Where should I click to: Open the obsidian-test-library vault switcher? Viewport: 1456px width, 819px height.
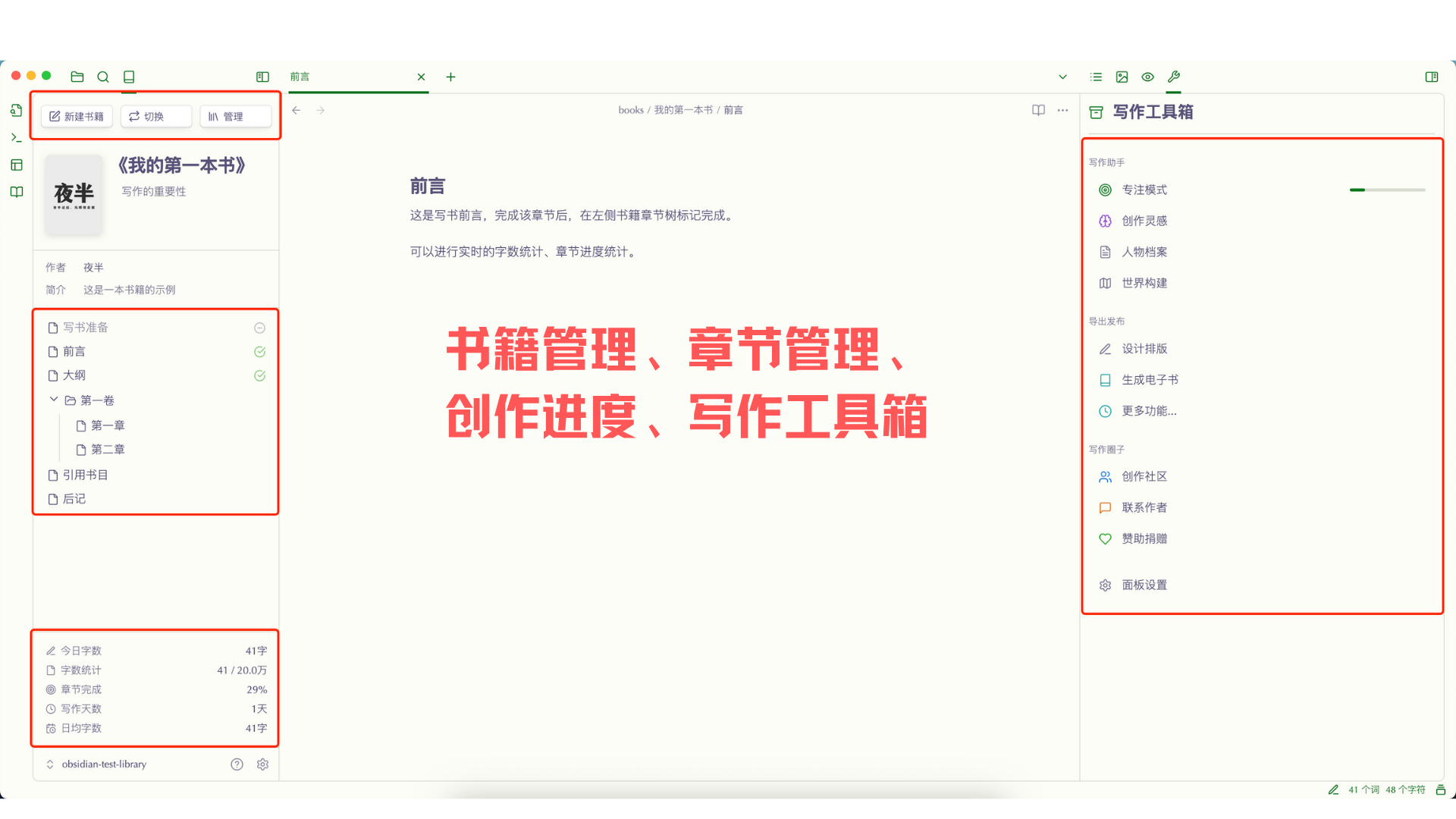103,764
